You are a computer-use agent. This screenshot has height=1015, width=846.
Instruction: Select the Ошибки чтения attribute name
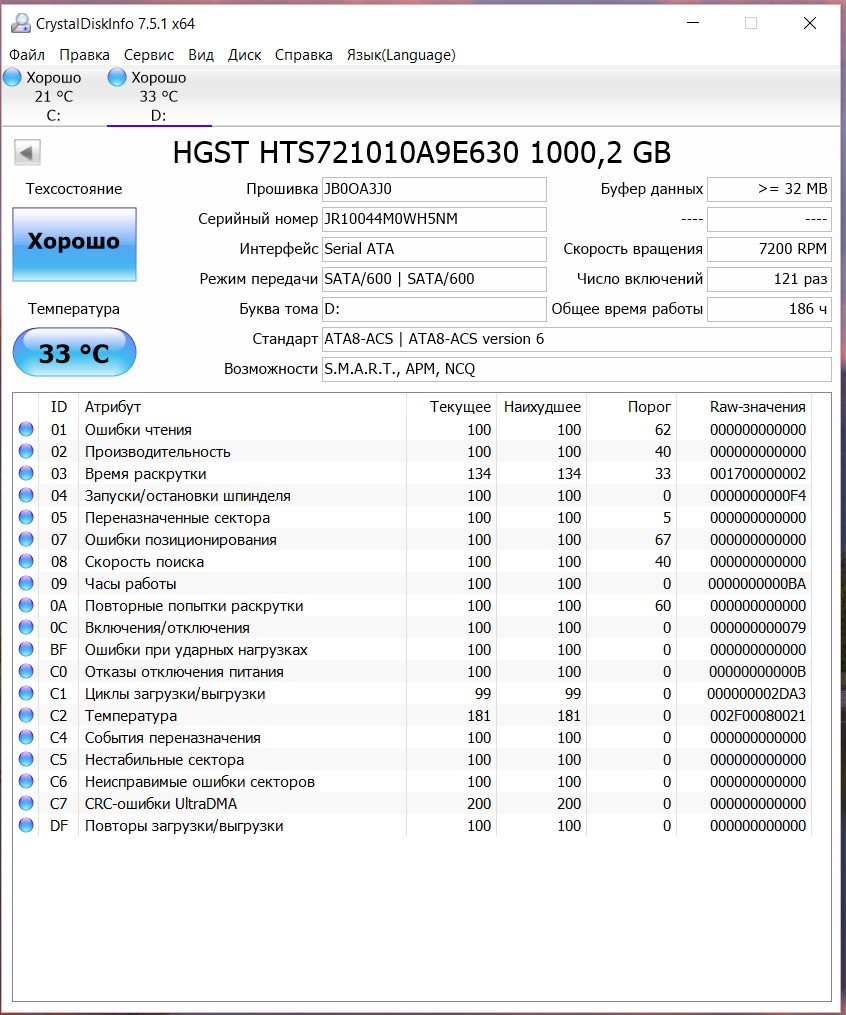point(138,430)
